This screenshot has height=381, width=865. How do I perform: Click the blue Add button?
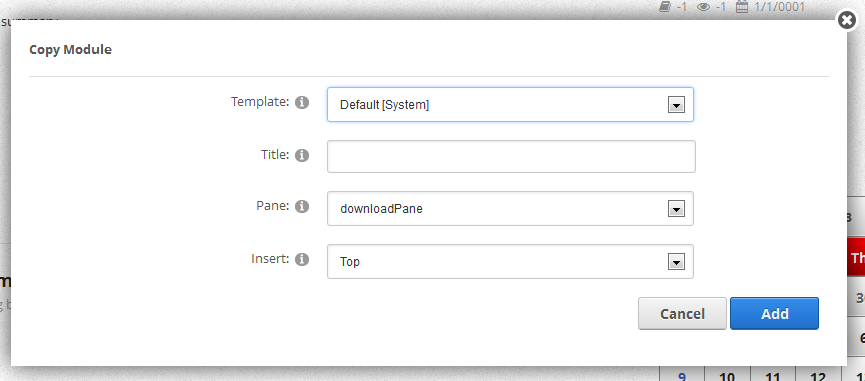(775, 314)
